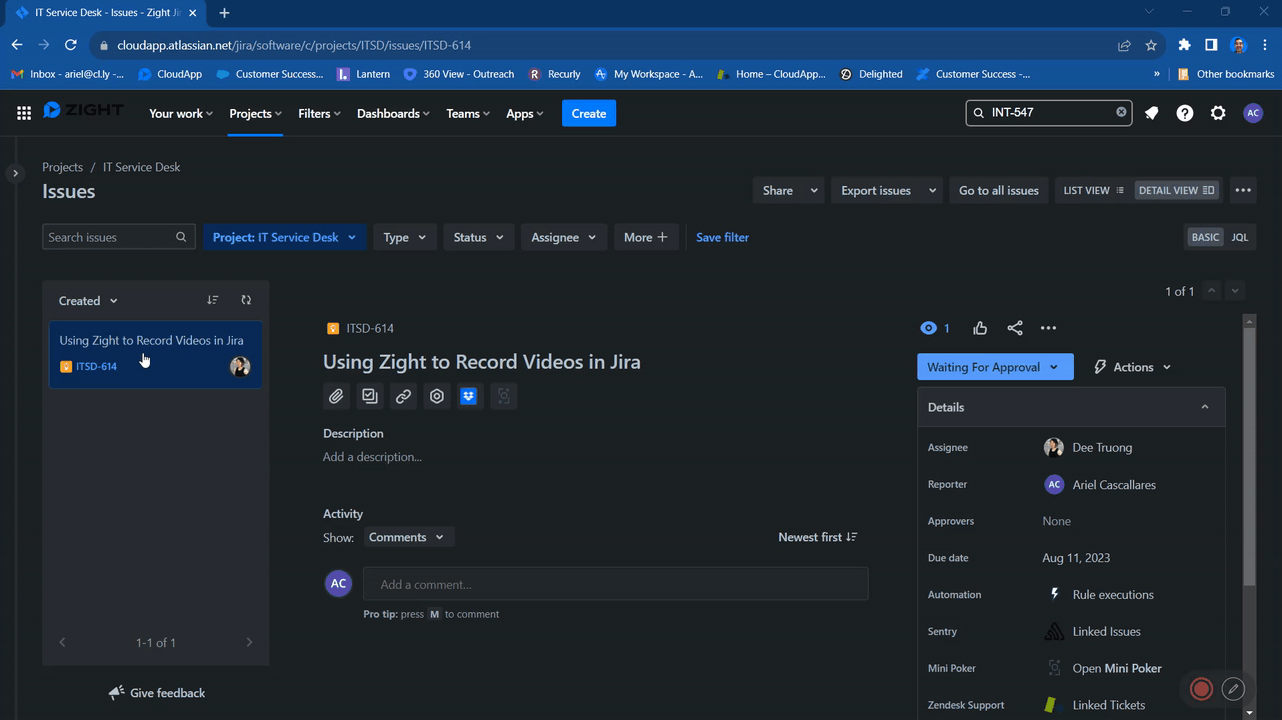Open the notifications bell
Viewport: 1282px width, 720px height.
tap(1152, 113)
